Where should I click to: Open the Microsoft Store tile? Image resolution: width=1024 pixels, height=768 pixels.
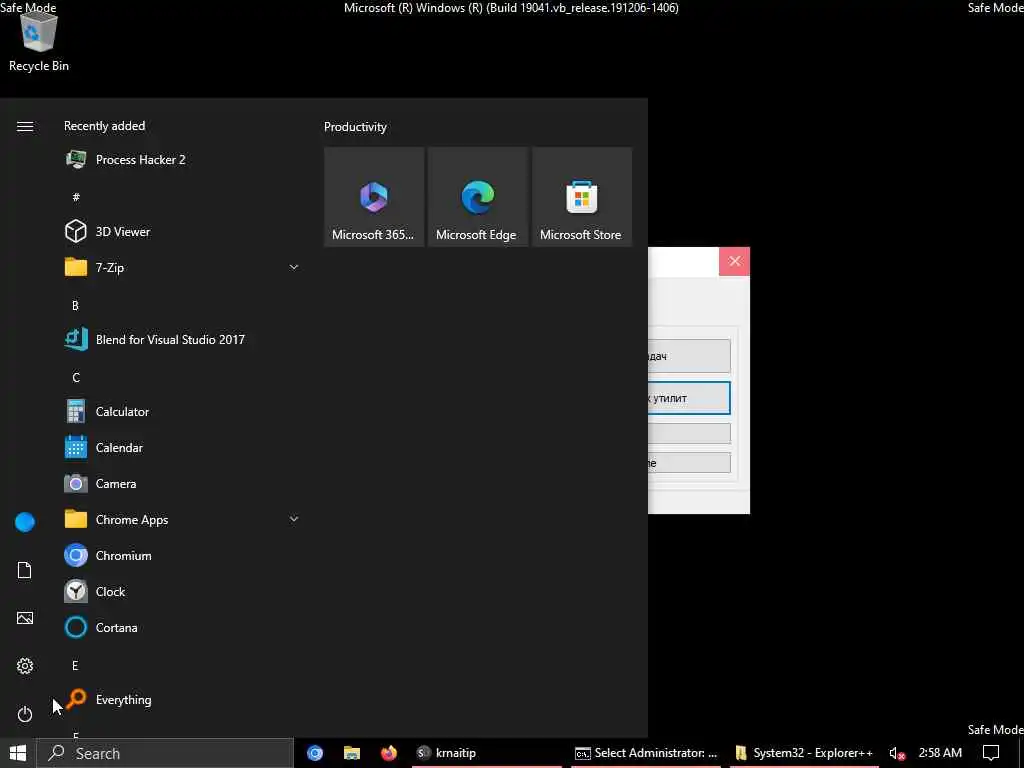pos(582,197)
